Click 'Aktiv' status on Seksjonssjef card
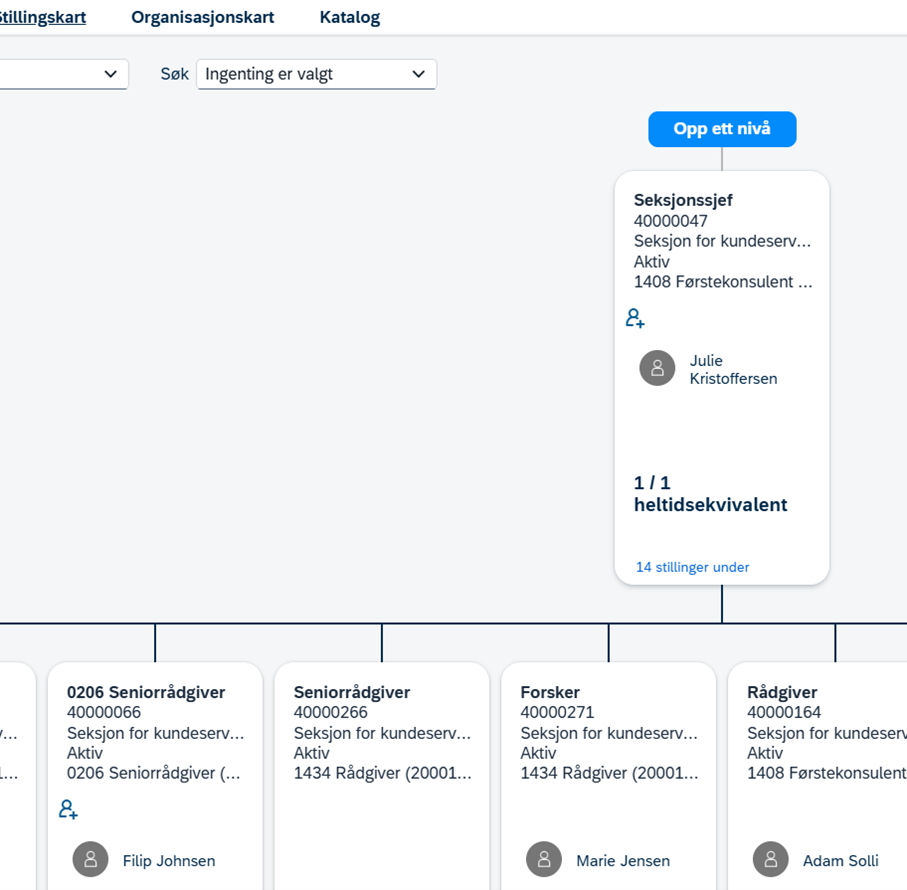907x890 pixels. click(651, 262)
